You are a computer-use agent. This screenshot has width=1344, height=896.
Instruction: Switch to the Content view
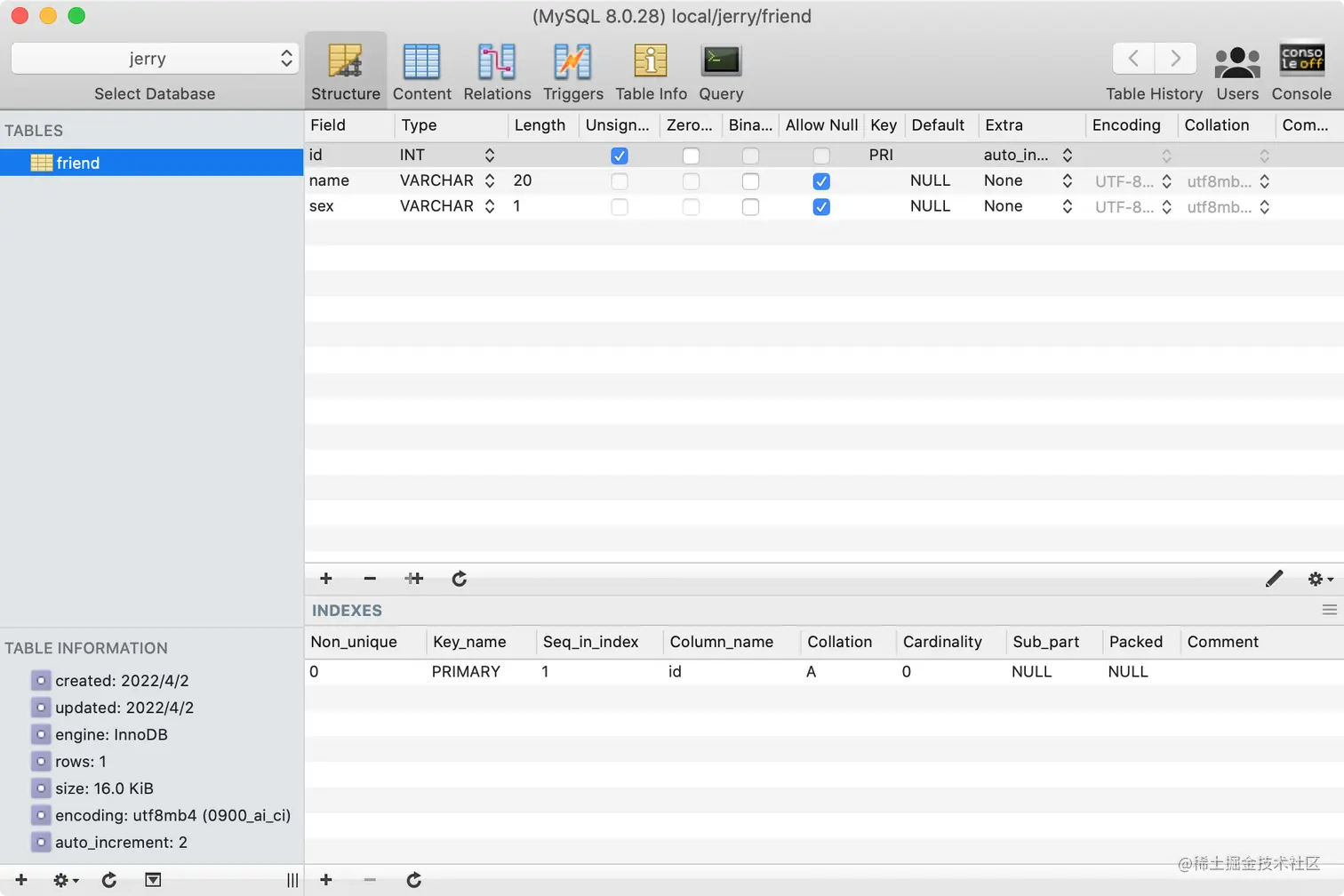[421, 72]
